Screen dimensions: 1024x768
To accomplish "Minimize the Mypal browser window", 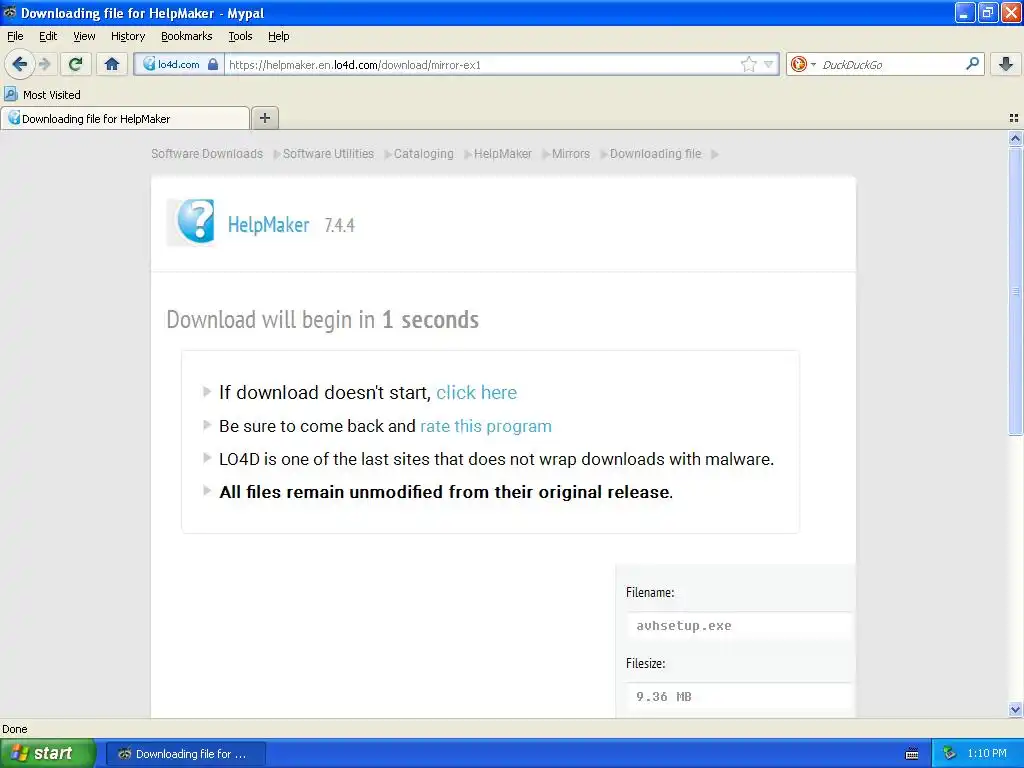I will point(965,12).
